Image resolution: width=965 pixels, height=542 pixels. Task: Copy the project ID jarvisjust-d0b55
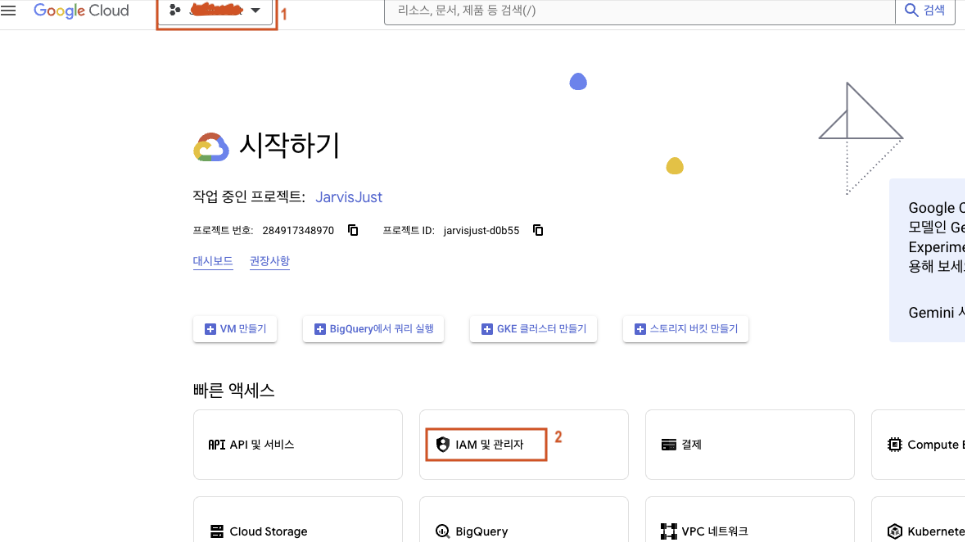[x=538, y=230]
